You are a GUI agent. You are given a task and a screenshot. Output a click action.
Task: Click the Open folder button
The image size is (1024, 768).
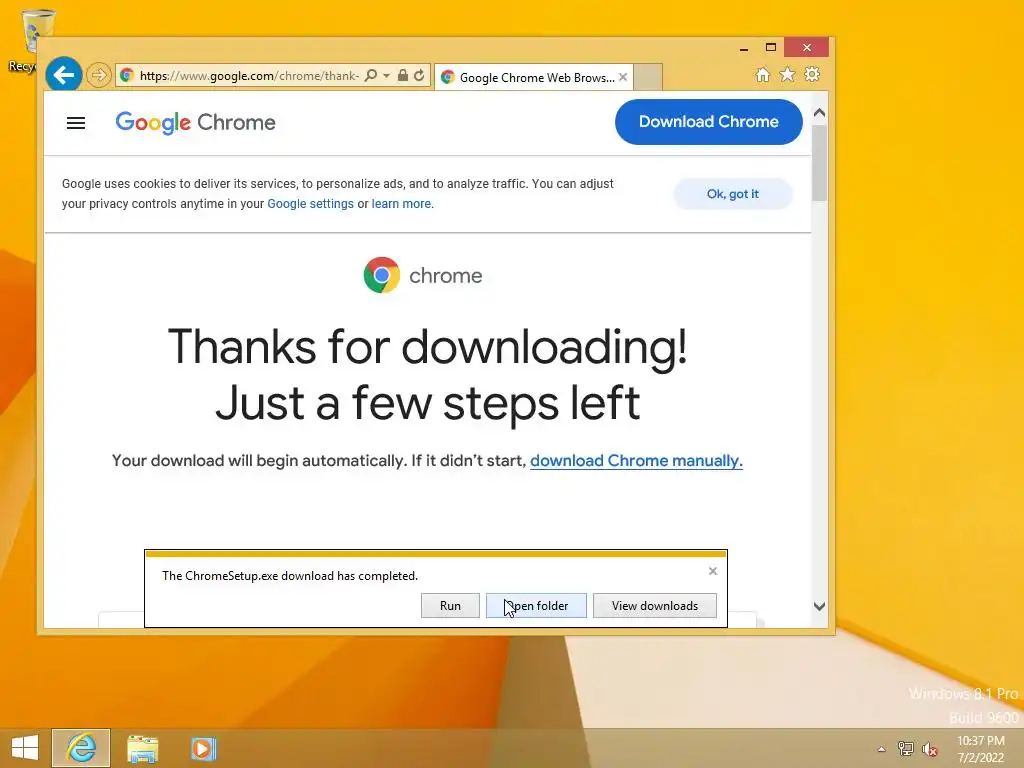click(x=536, y=605)
